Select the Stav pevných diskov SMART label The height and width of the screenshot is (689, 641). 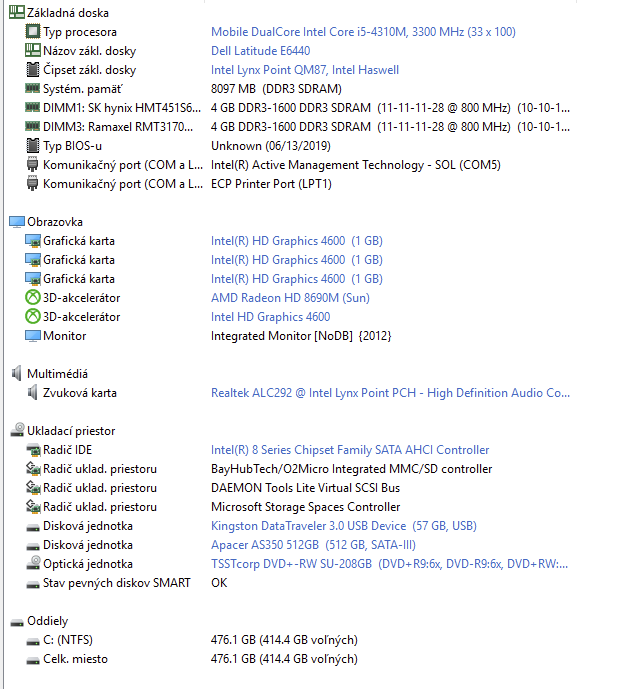116,583
